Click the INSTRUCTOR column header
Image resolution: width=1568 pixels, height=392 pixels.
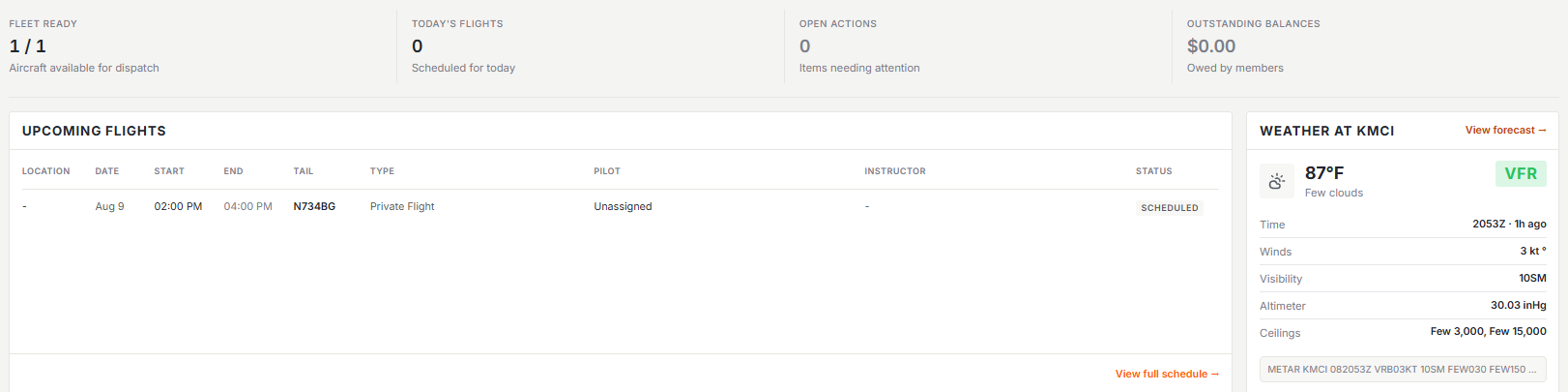895,171
